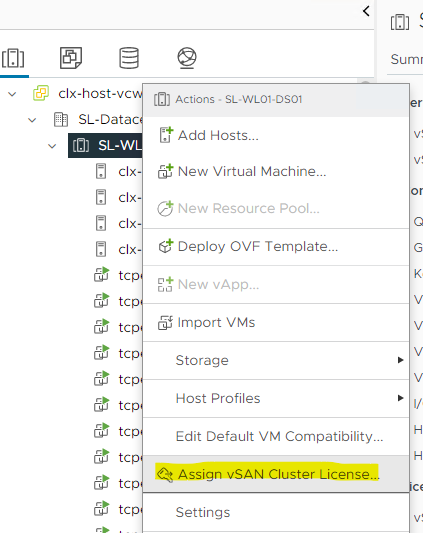
Task: Choose Add Hosts... from the Actions menu
Action: pos(276,135)
